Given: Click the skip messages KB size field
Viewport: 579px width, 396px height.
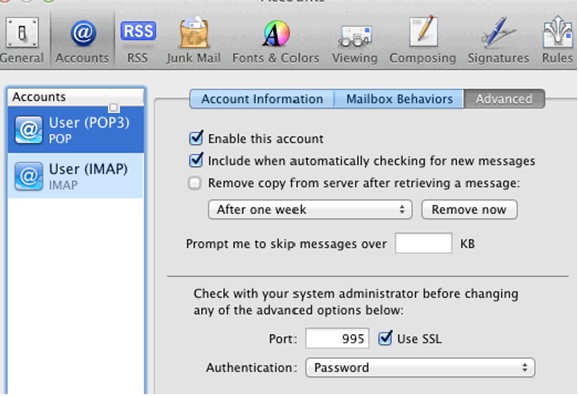Looking at the screenshot, I should (424, 243).
